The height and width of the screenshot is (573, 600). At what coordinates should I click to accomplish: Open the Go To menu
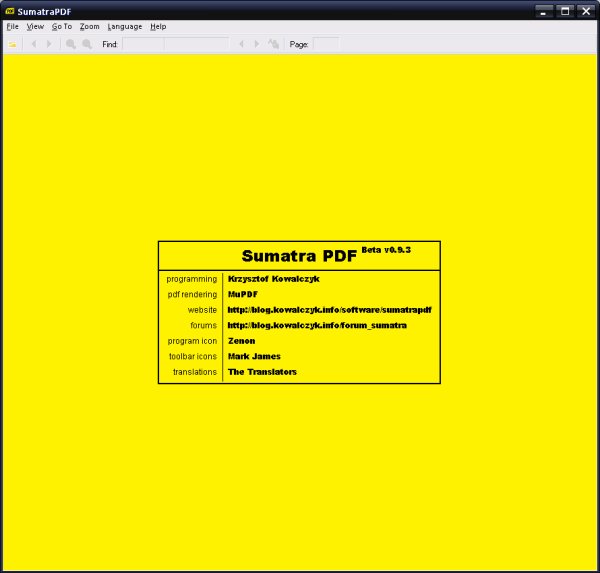coord(62,26)
